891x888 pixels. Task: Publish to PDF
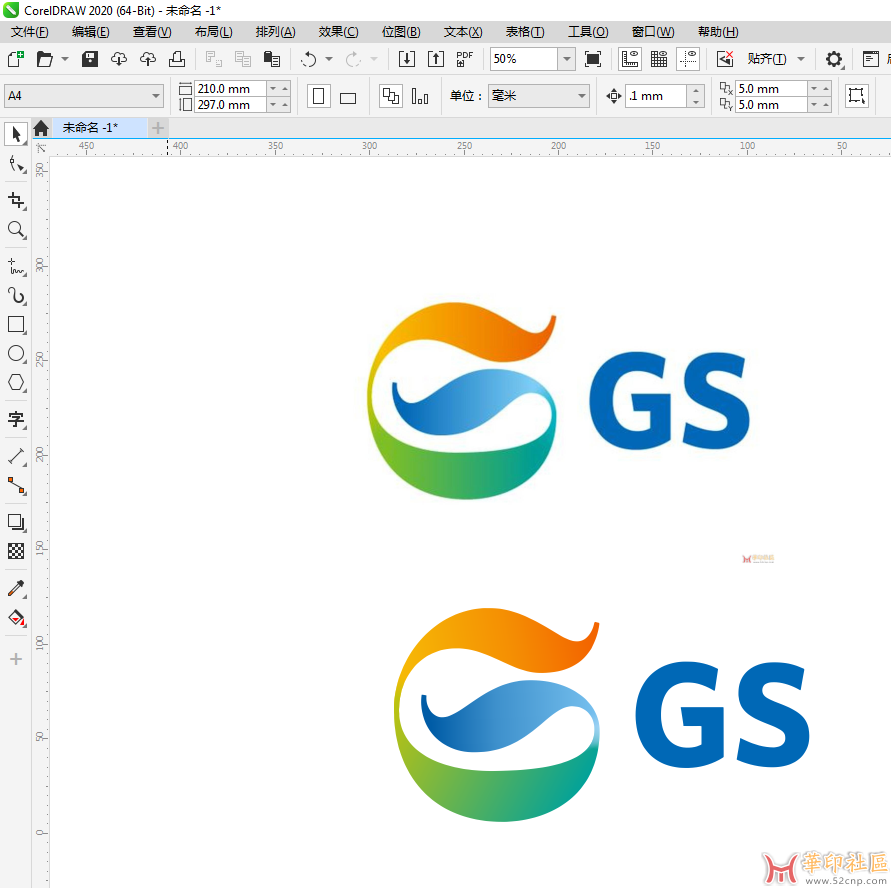coord(464,59)
